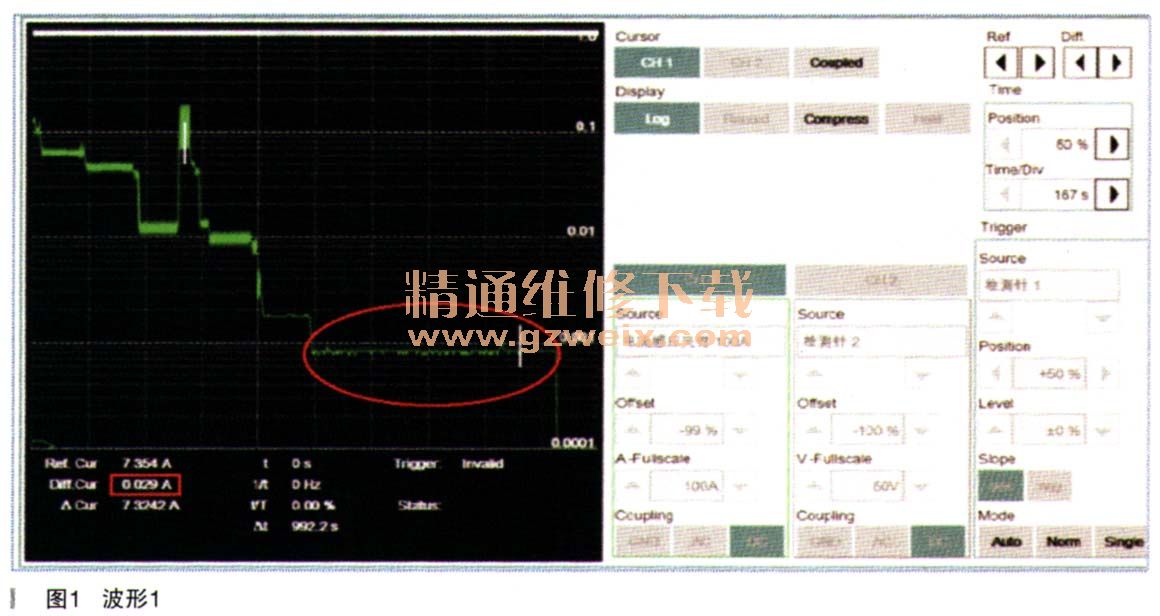Set CH1 Coupling to GND
Image resolution: width=1160 pixels, height=616 pixels.
click(643, 541)
